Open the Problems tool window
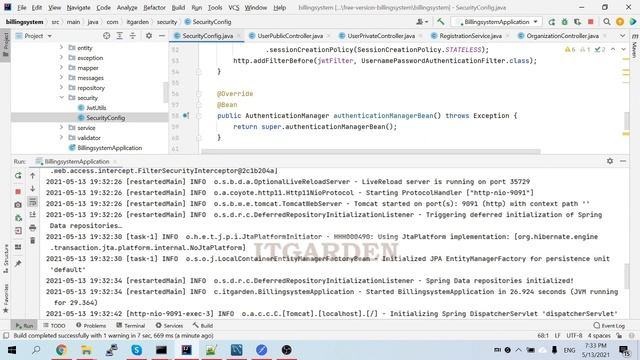Image resolution: width=640 pixels, height=360 pixels. click(91, 326)
